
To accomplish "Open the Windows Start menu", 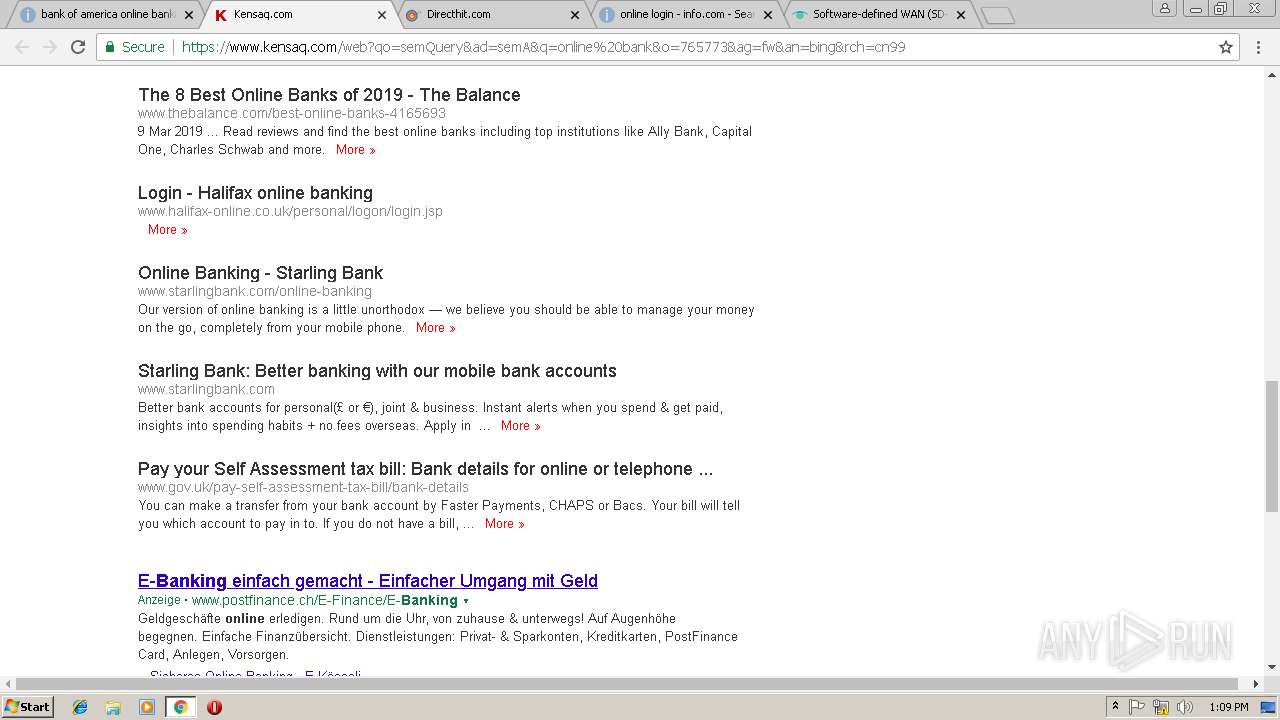I will [27, 707].
